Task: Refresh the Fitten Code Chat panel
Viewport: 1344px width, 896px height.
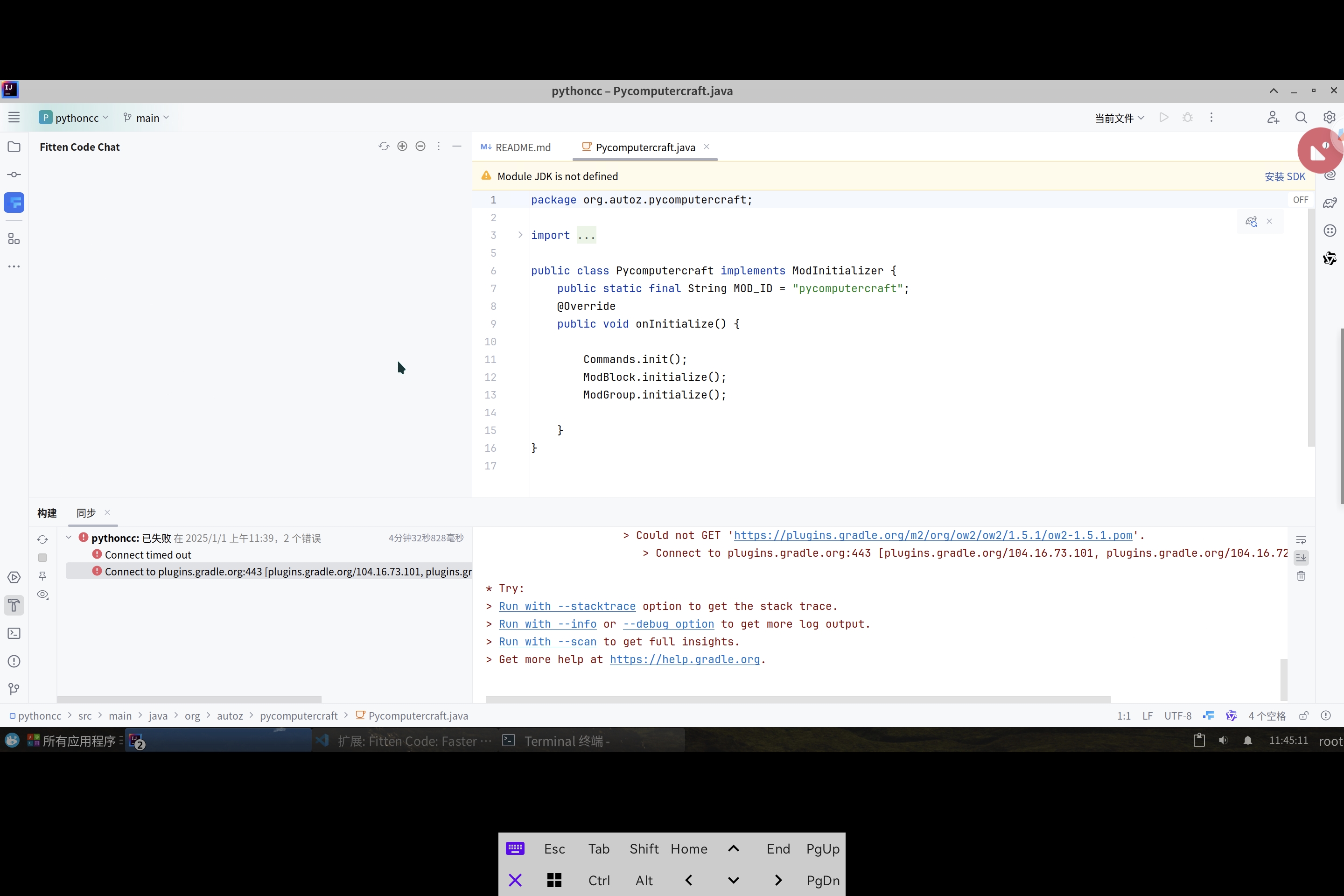Action: coord(384,146)
